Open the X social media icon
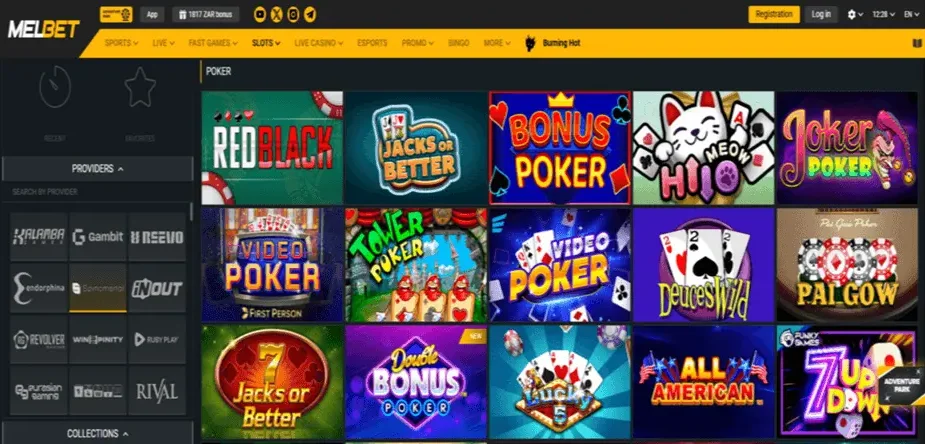Viewport: 925px width, 444px height. click(277, 15)
